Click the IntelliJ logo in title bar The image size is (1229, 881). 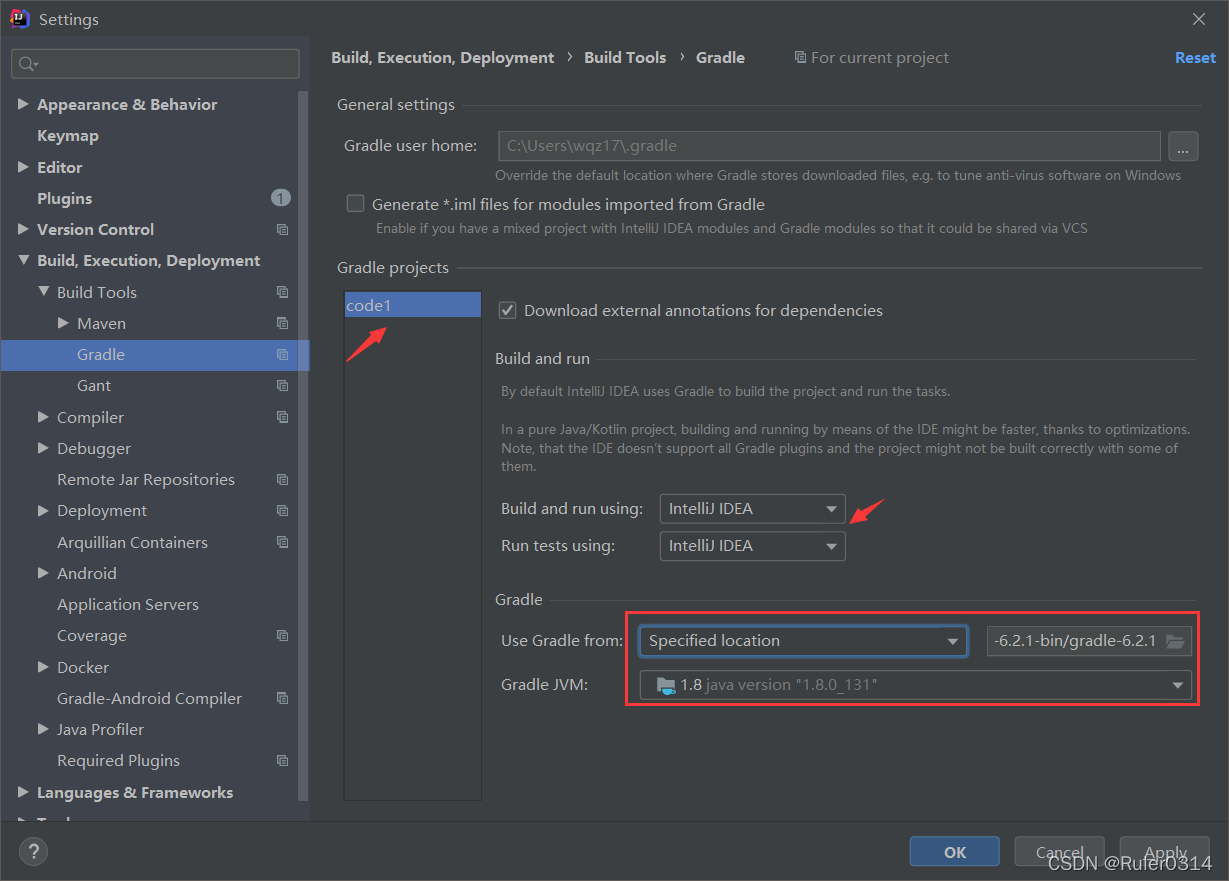pyautogui.click(x=19, y=19)
